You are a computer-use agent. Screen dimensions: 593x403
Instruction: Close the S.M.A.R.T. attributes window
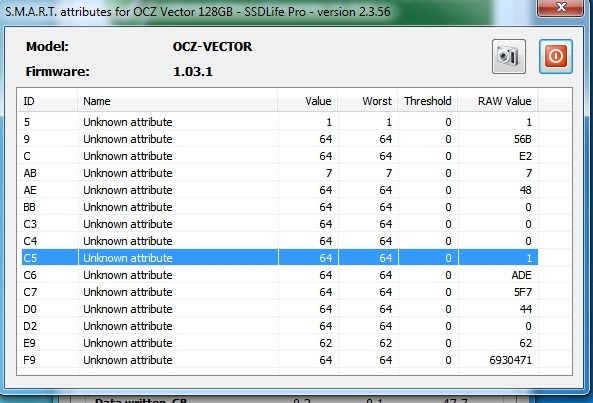point(560,8)
